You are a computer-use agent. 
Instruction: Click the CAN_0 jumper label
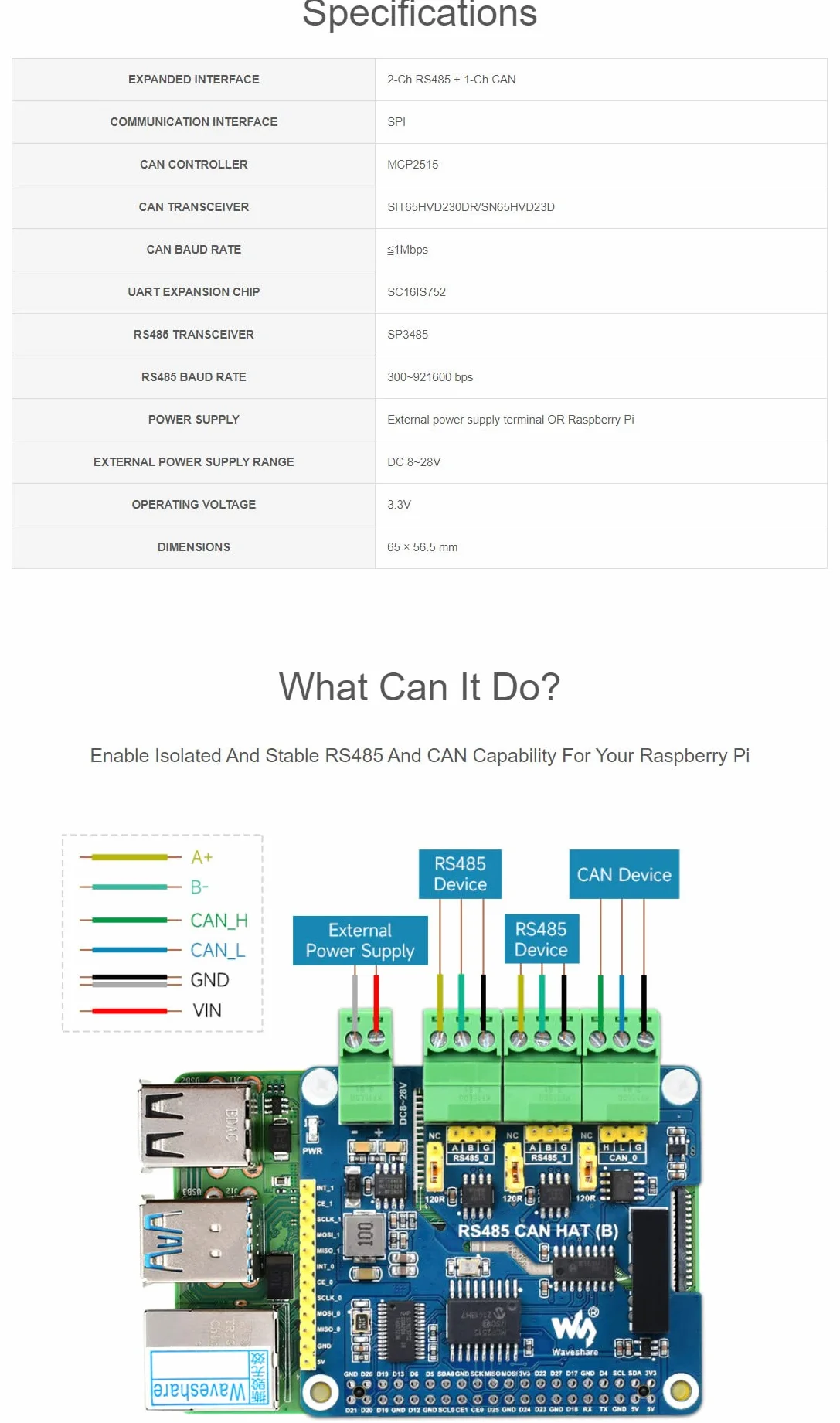623,1158
